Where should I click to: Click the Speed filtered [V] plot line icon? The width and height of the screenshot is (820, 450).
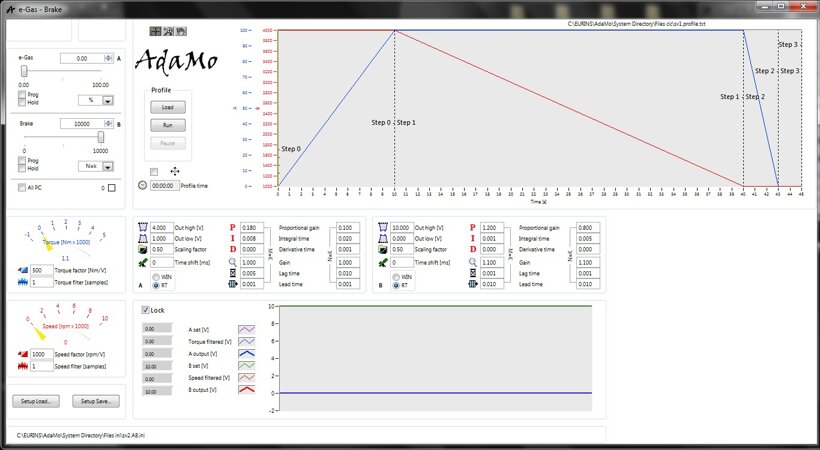(x=246, y=380)
